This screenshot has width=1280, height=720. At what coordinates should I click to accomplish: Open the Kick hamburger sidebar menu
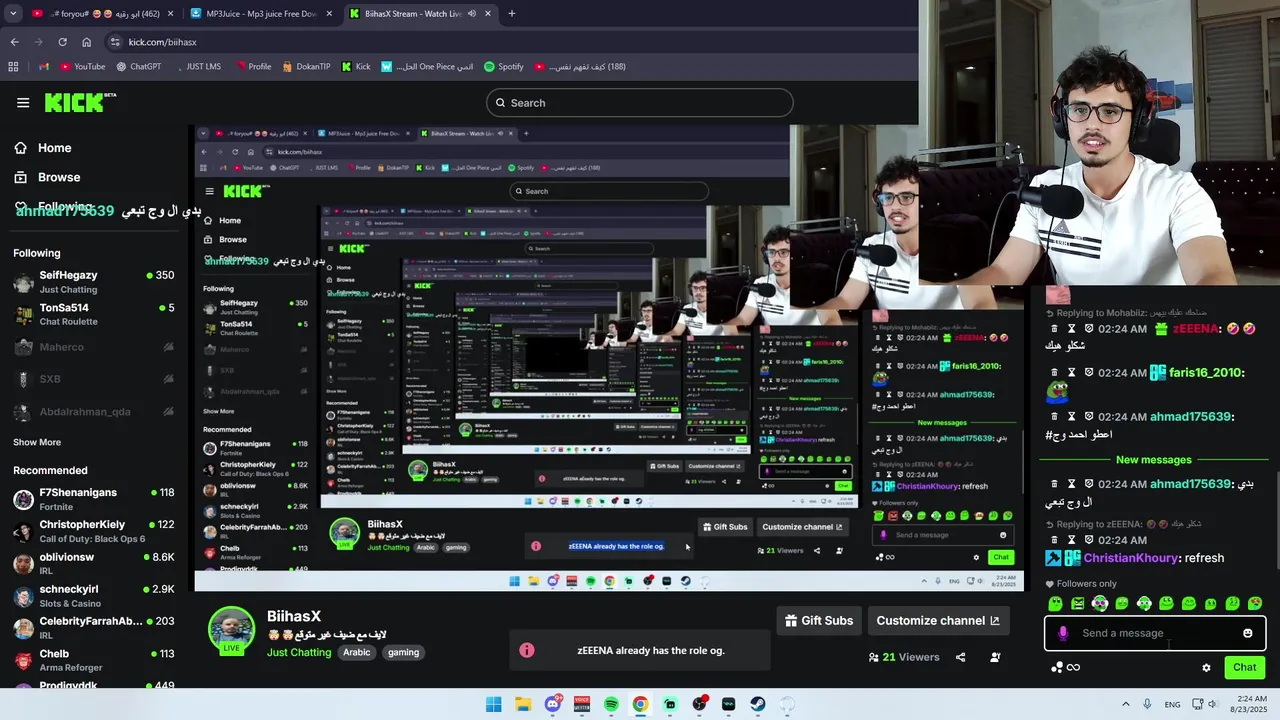23,102
